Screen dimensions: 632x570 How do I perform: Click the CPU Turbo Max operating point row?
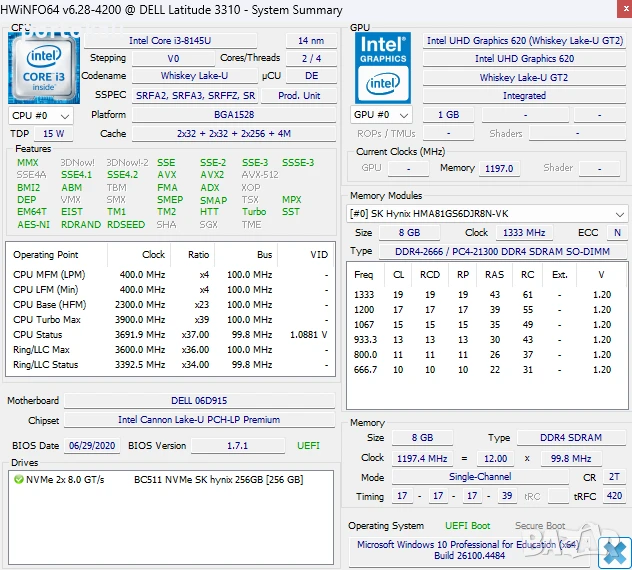[170, 319]
